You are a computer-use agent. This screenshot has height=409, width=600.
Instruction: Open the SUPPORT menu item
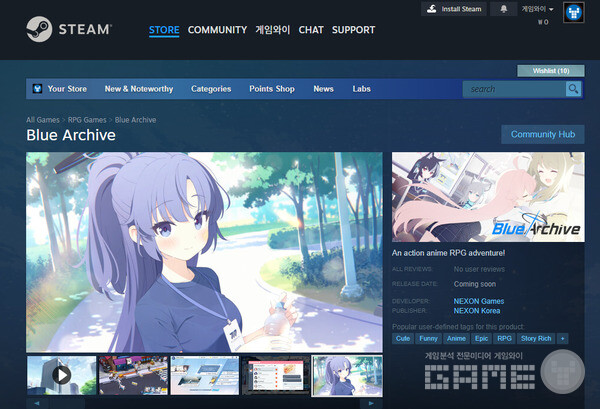pos(353,30)
